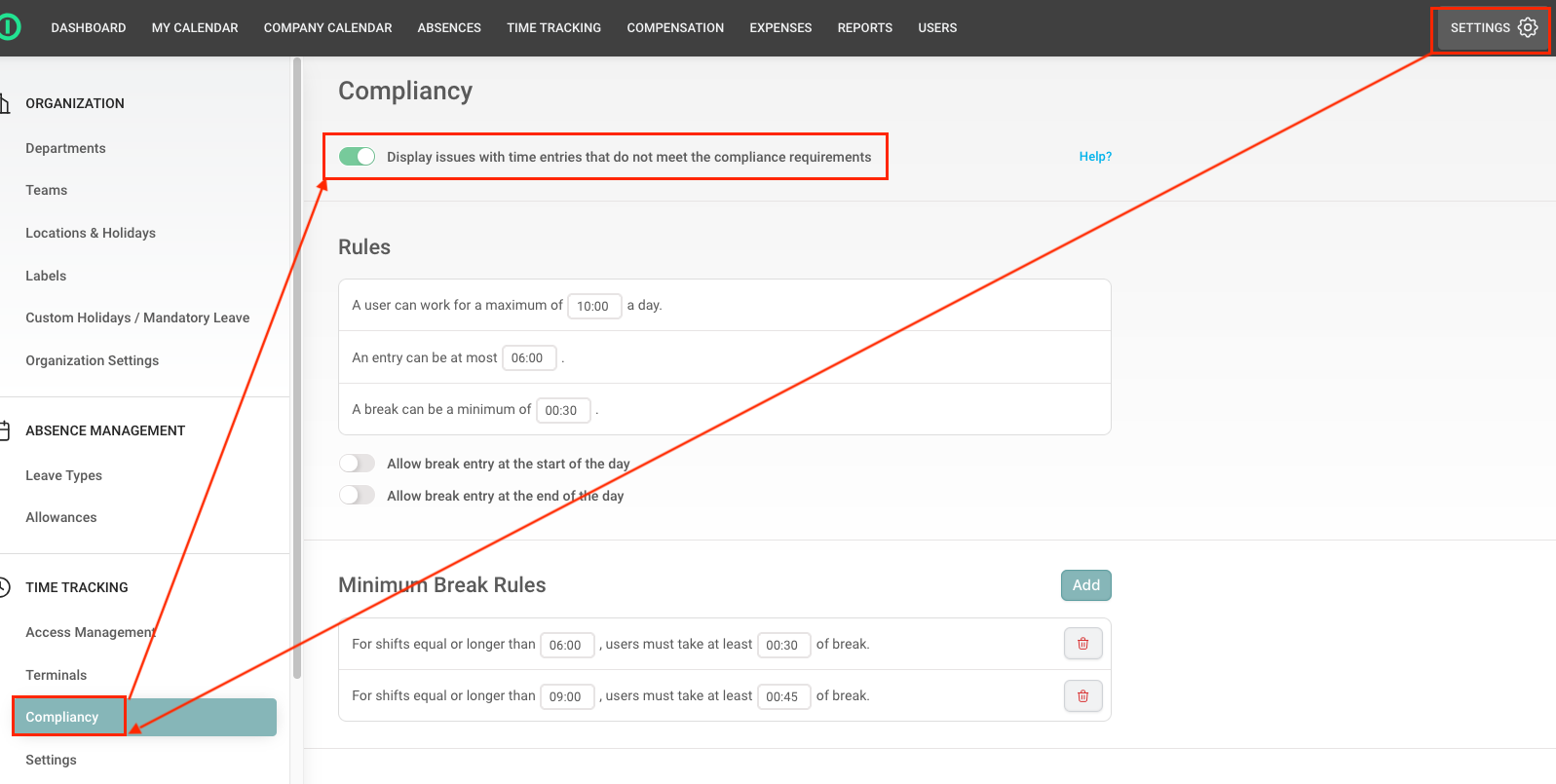The image size is (1556, 784).
Task: Click the Organization section building icon
Action: click(x=5, y=103)
